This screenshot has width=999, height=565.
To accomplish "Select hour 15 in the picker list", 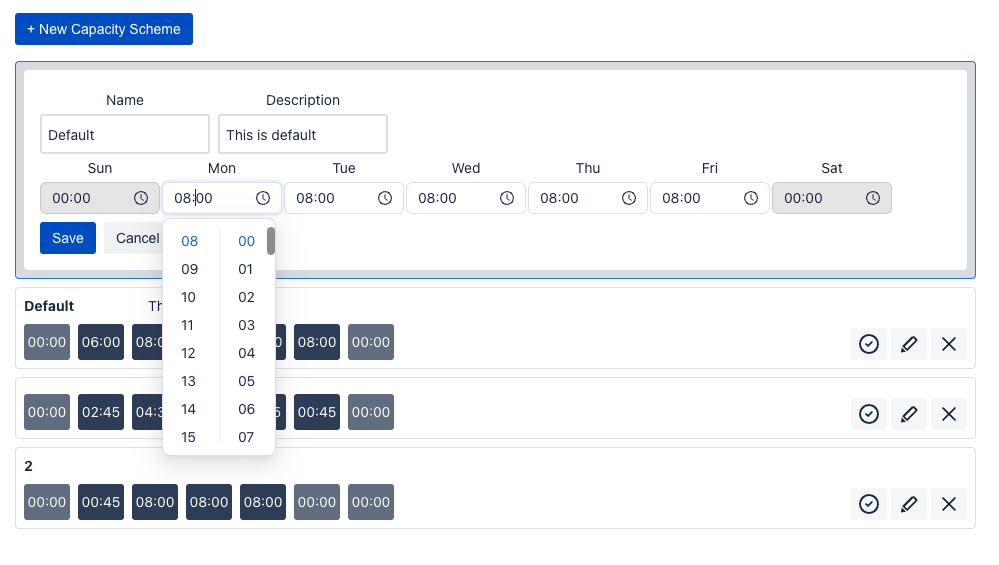I will pyautogui.click(x=189, y=437).
